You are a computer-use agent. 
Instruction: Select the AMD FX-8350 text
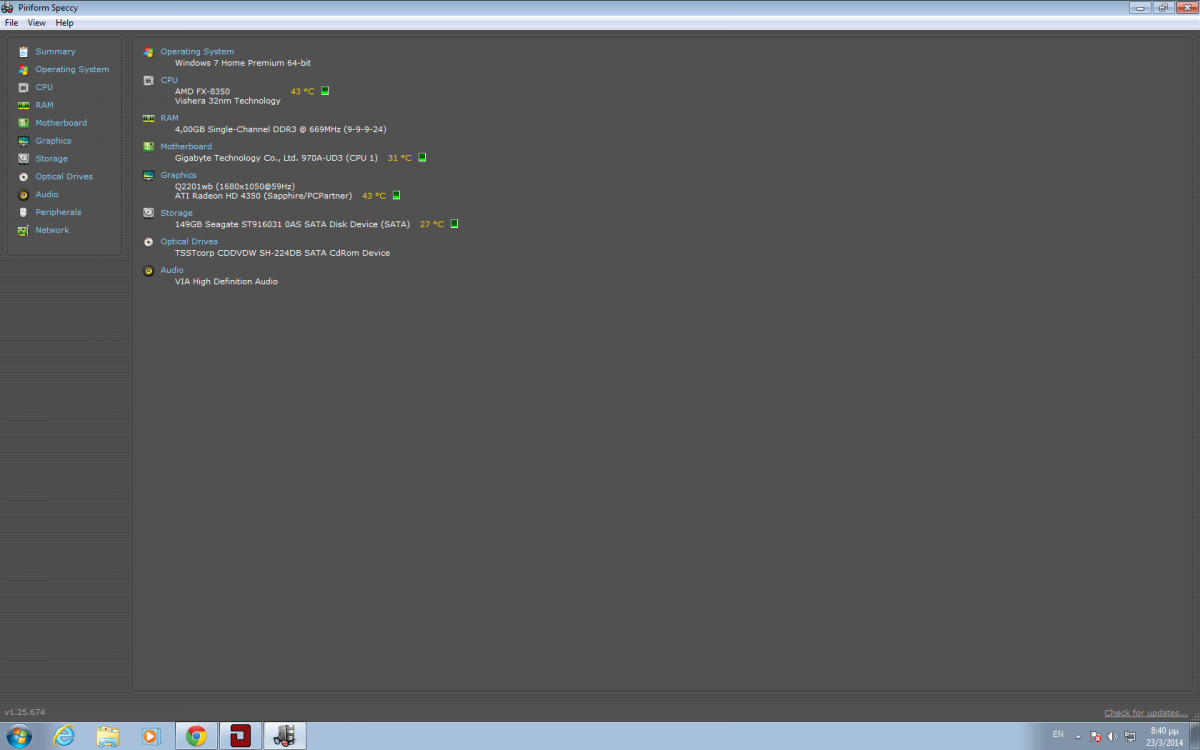[x=202, y=91]
